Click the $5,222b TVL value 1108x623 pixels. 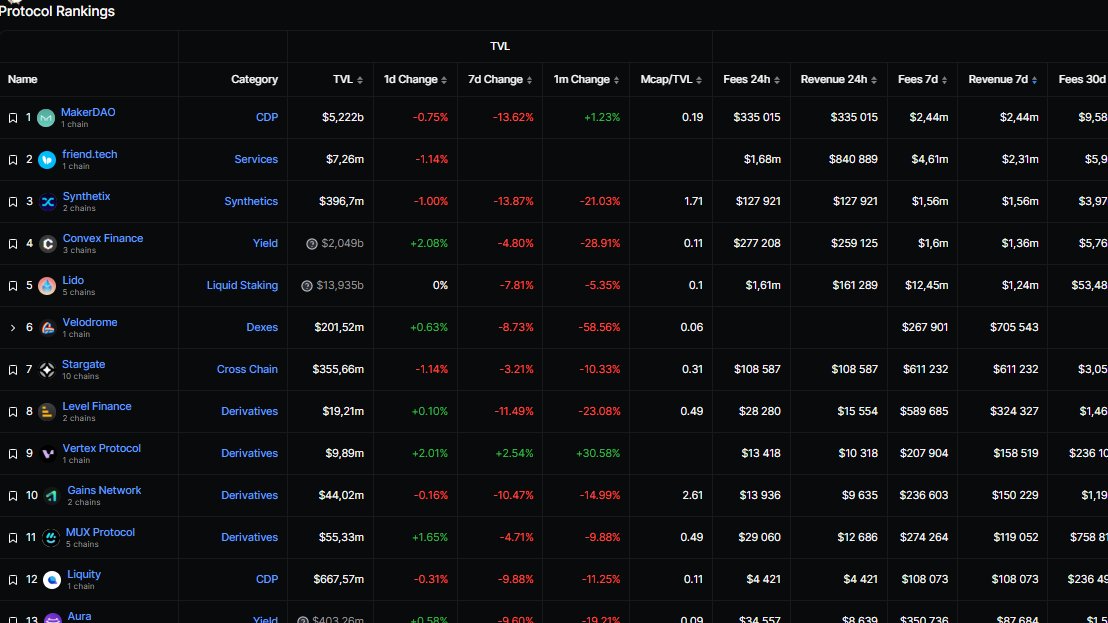[x=343, y=117]
